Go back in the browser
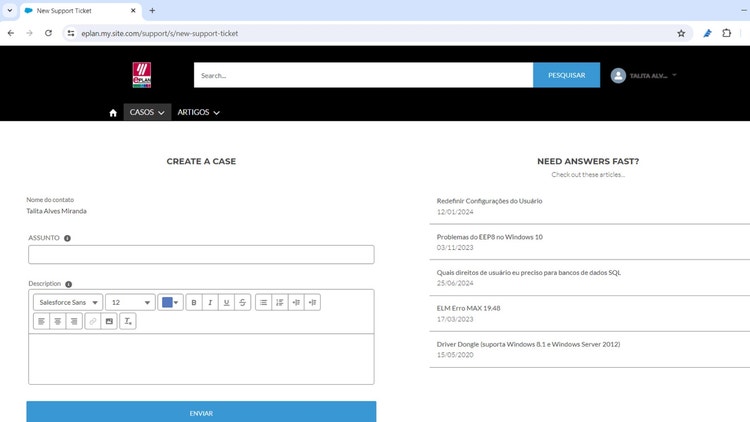750x422 pixels. [x=11, y=33]
